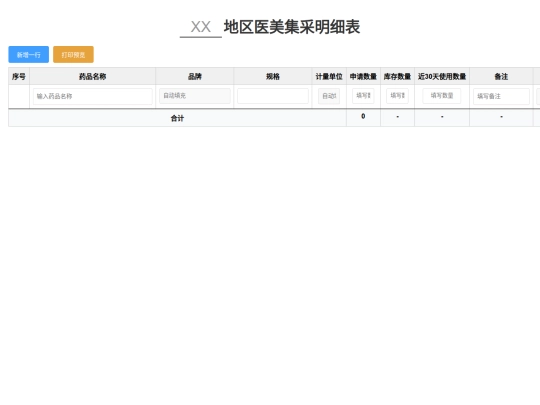Open 打印预览 orange button
The image size is (540, 405).
click(73, 54)
